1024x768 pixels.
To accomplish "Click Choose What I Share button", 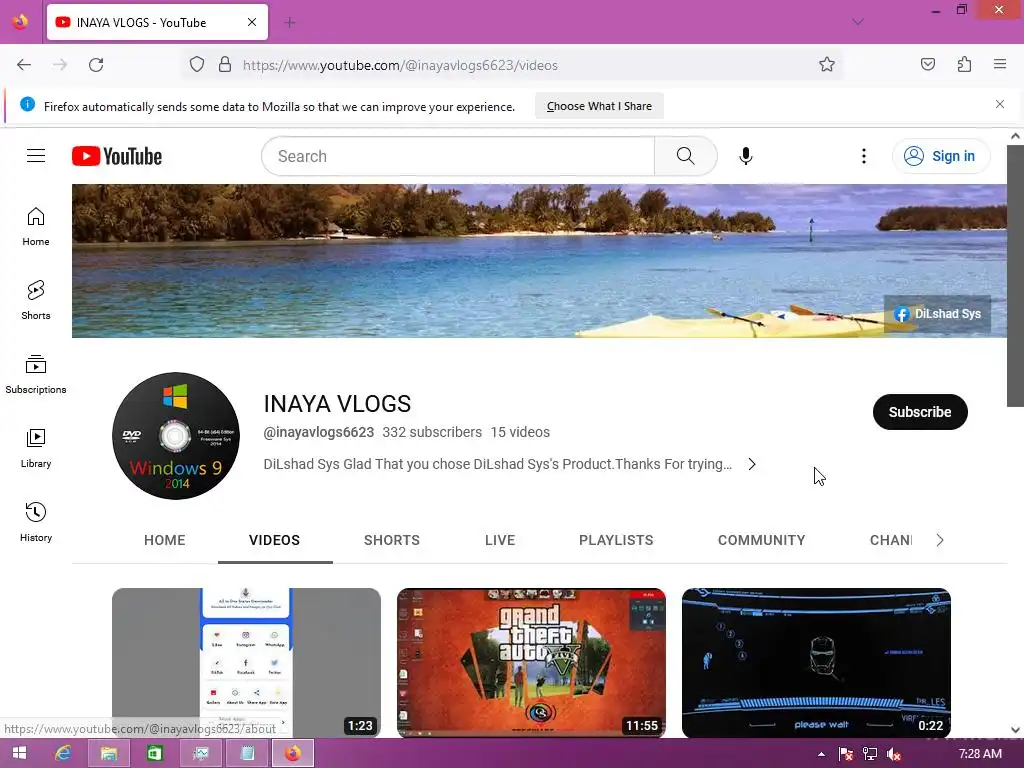I will pyautogui.click(x=599, y=106).
